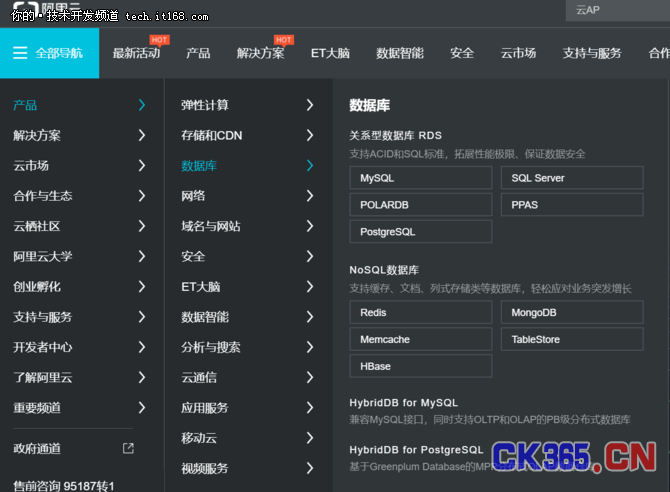
Task: Open 数据智能 in top navigation bar
Action: (x=400, y=53)
